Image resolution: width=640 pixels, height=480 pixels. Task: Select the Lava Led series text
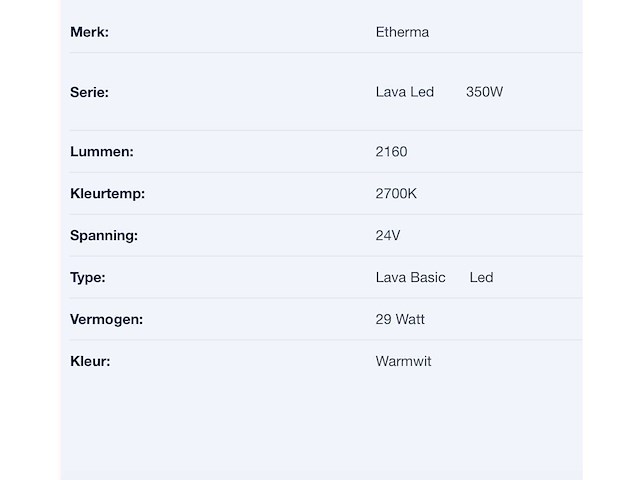tap(404, 92)
